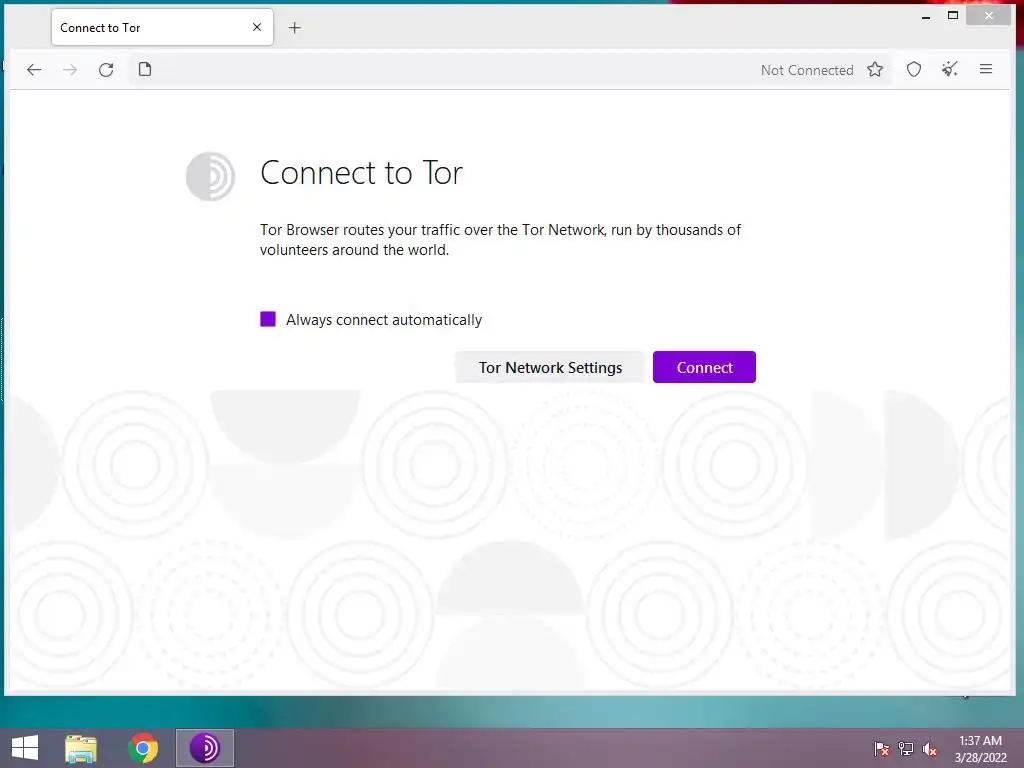Click the Connect to Tor heading

pyautogui.click(x=361, y=173)
